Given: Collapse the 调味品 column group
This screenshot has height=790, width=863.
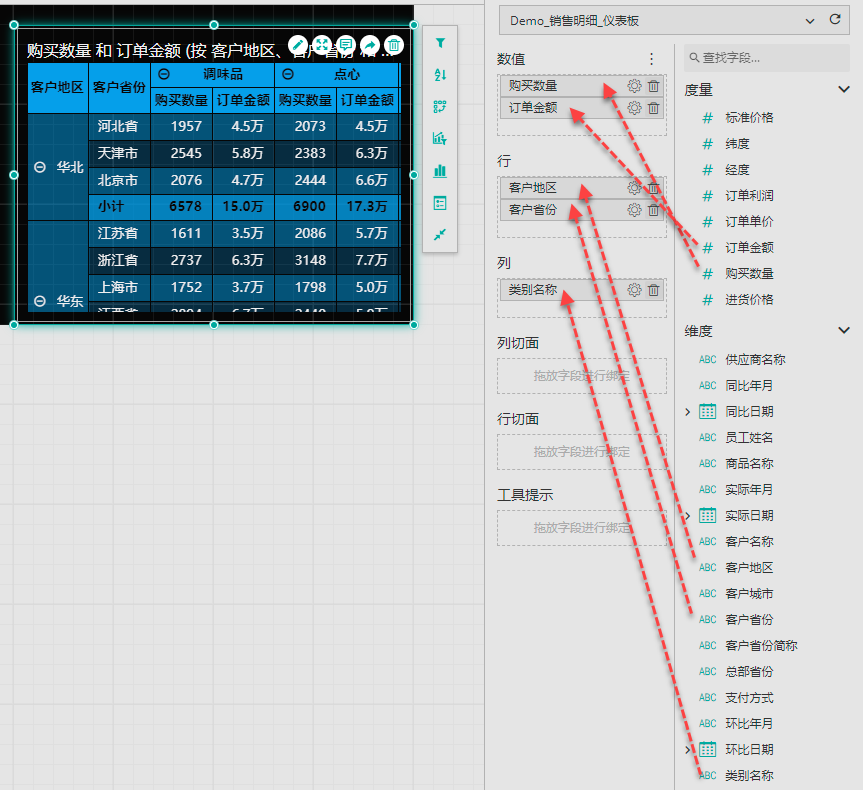Looking at the screenshot, I should pyautogui.click(x=164, y=74).
